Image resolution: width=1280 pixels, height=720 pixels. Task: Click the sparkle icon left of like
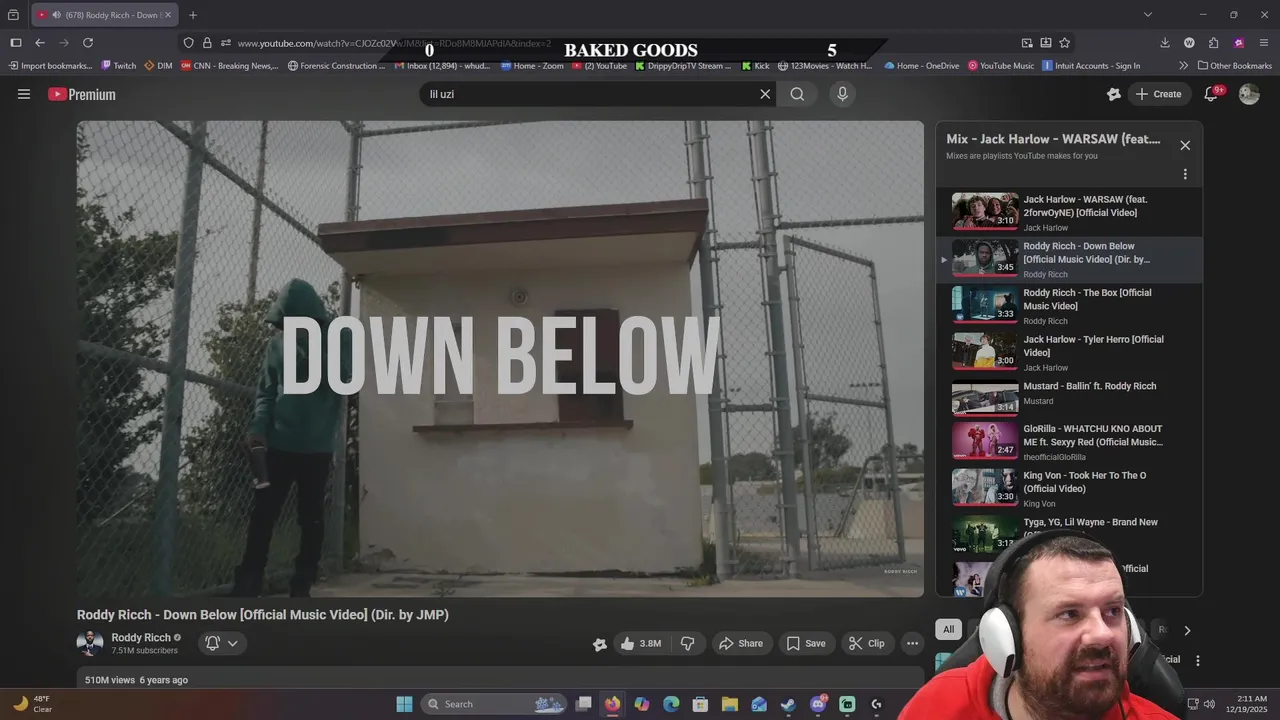point(599,644)
